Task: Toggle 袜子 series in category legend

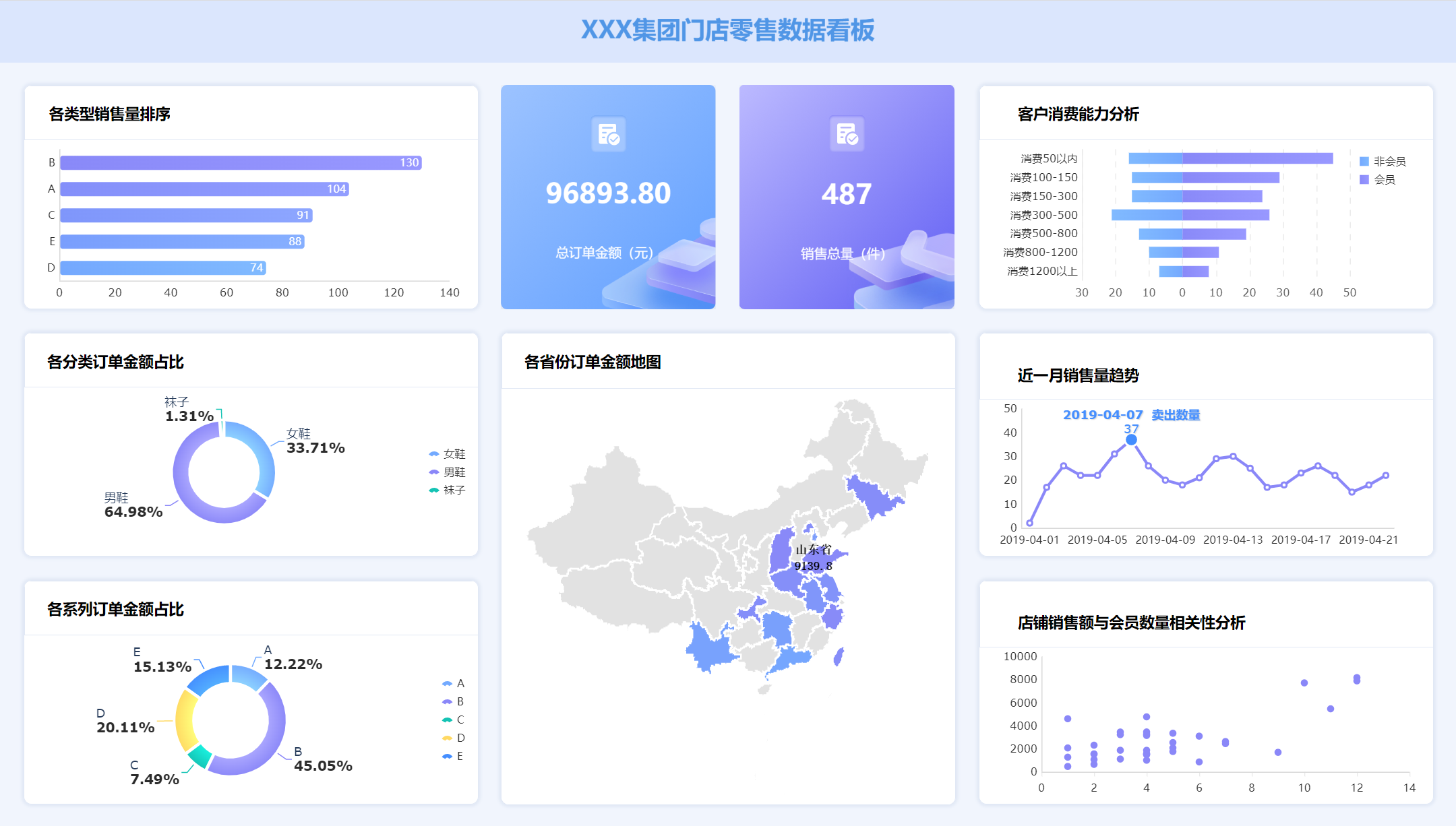Action: point(434,490)
